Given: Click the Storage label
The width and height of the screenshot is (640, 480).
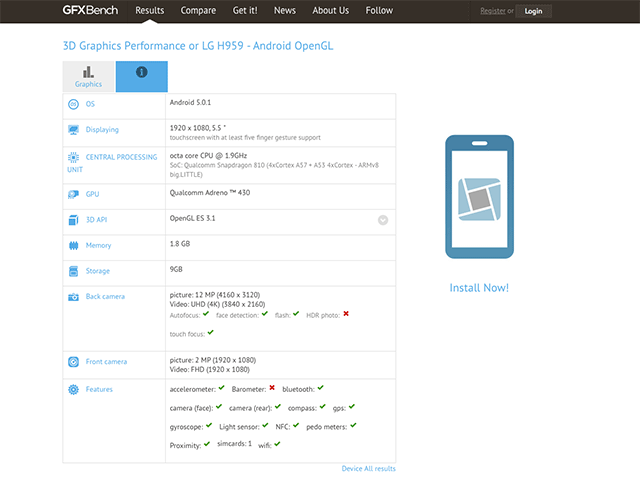Looking at the screenshot, I should (98, 271).
